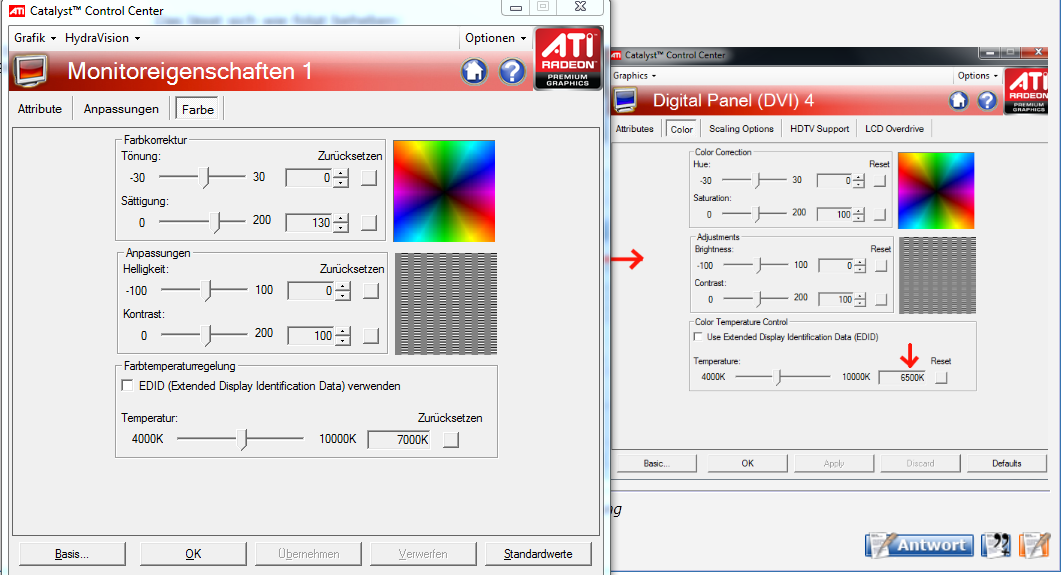The image size is (1064, 575).
Task: Select Color tab in Digital Panel window
Action: [681, 129]
